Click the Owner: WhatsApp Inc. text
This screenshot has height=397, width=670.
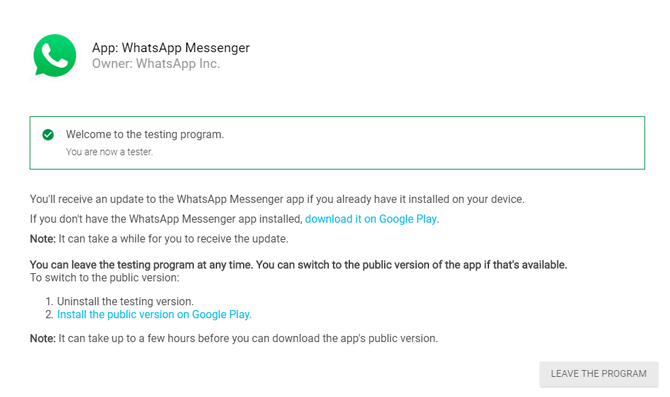(156, 64)
